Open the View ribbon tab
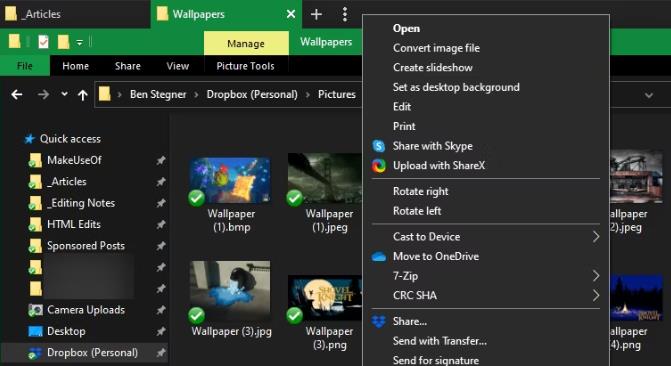671x366 pixels. click(x=178, y=66)
